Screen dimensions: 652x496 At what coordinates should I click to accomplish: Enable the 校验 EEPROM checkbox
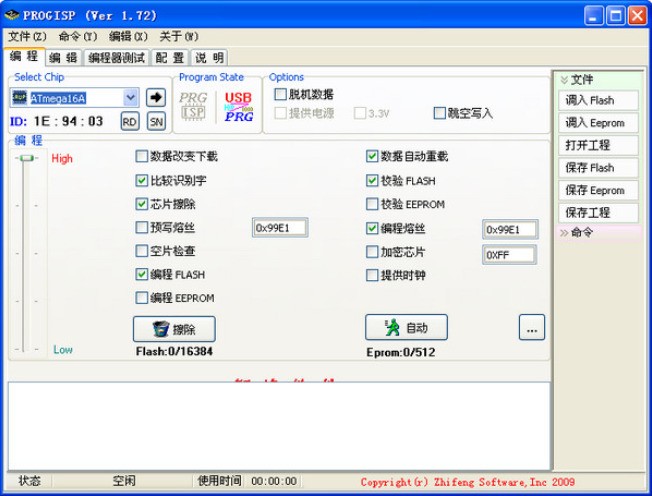point(372,204)
